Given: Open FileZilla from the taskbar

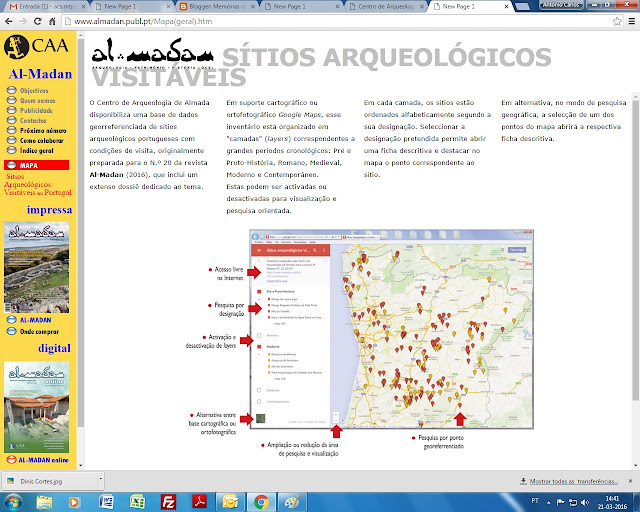Looking at the screenshot, I should point(168,502).
